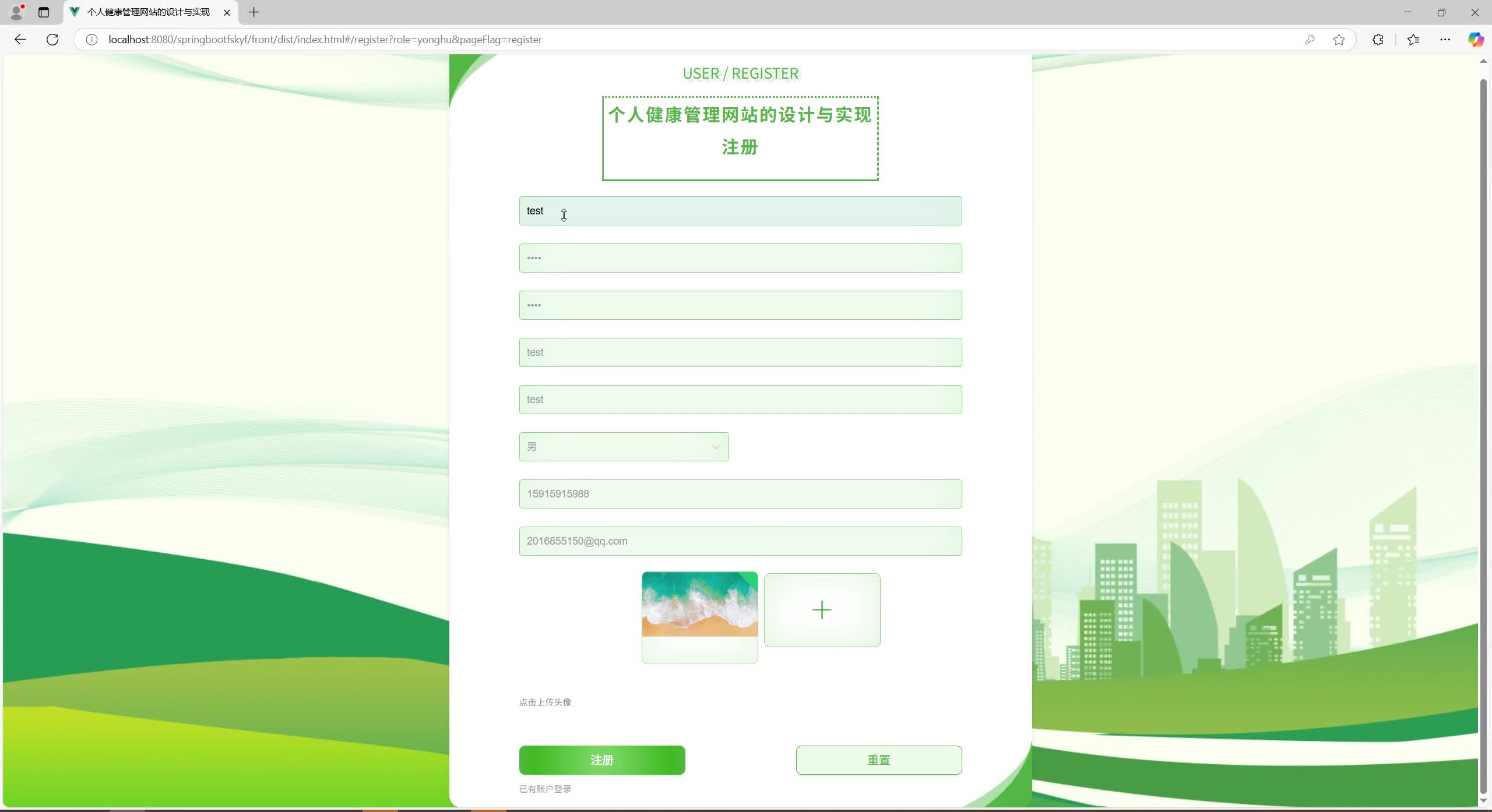Click the email address input field
Image resolution: width=1492 pixels, height=812 pixels.
point(739,541)
